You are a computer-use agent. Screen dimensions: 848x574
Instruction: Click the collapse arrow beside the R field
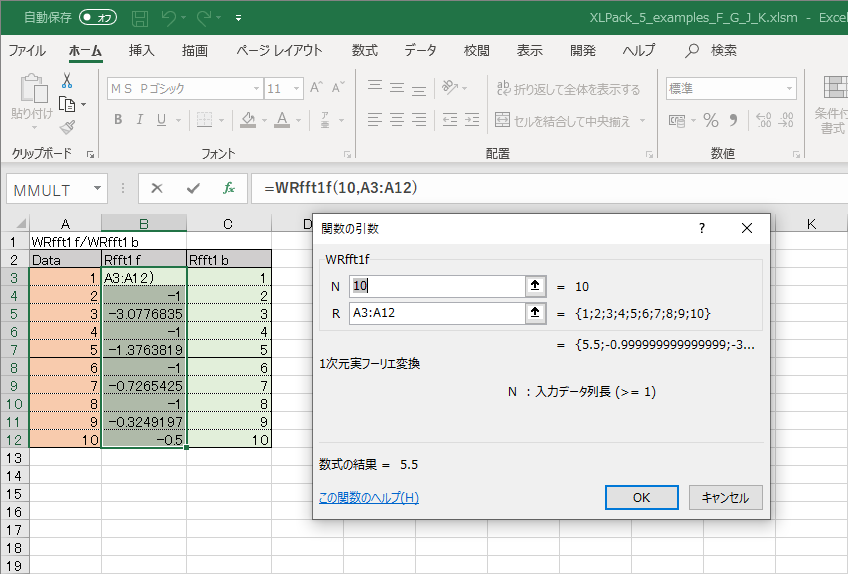(535, 314)
